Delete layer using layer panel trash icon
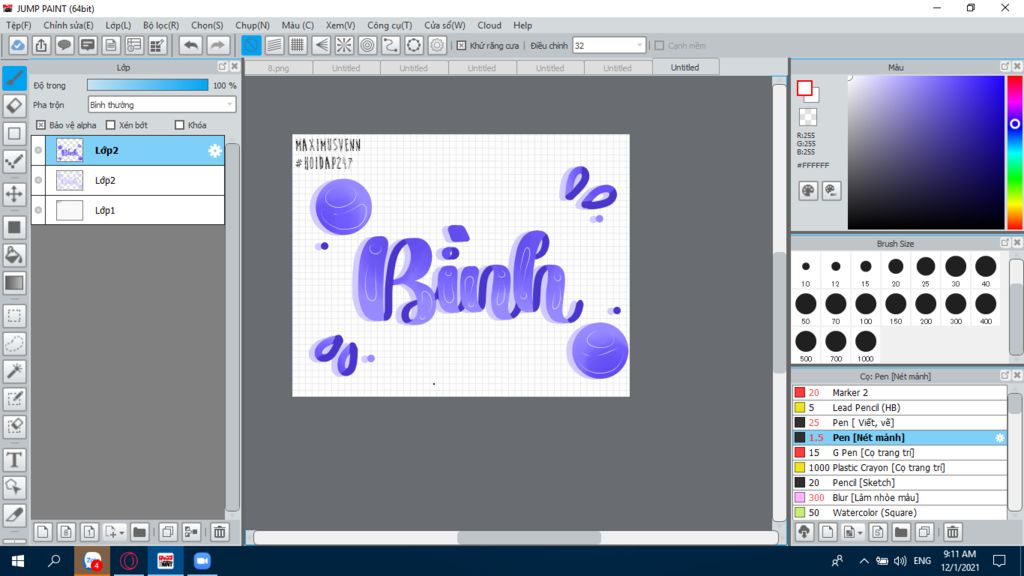 (x=219, y=532)
